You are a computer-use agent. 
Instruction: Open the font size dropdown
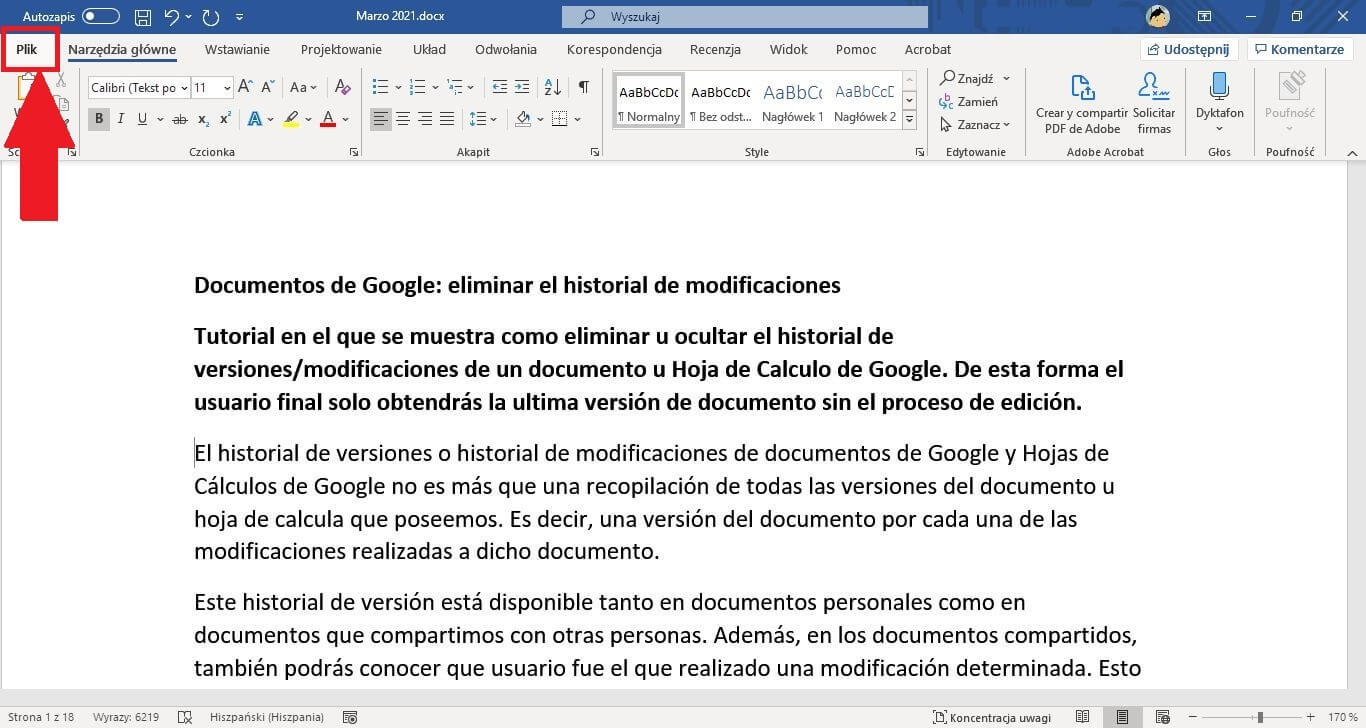click(x=227, y=88)
